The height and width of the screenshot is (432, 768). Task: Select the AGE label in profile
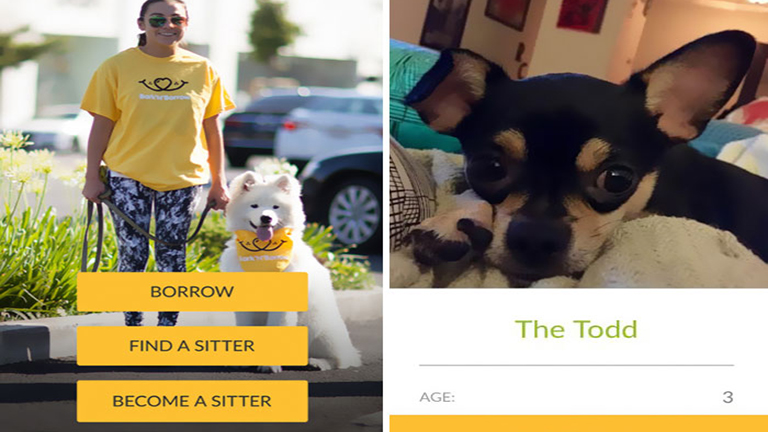tap(437, 397)
